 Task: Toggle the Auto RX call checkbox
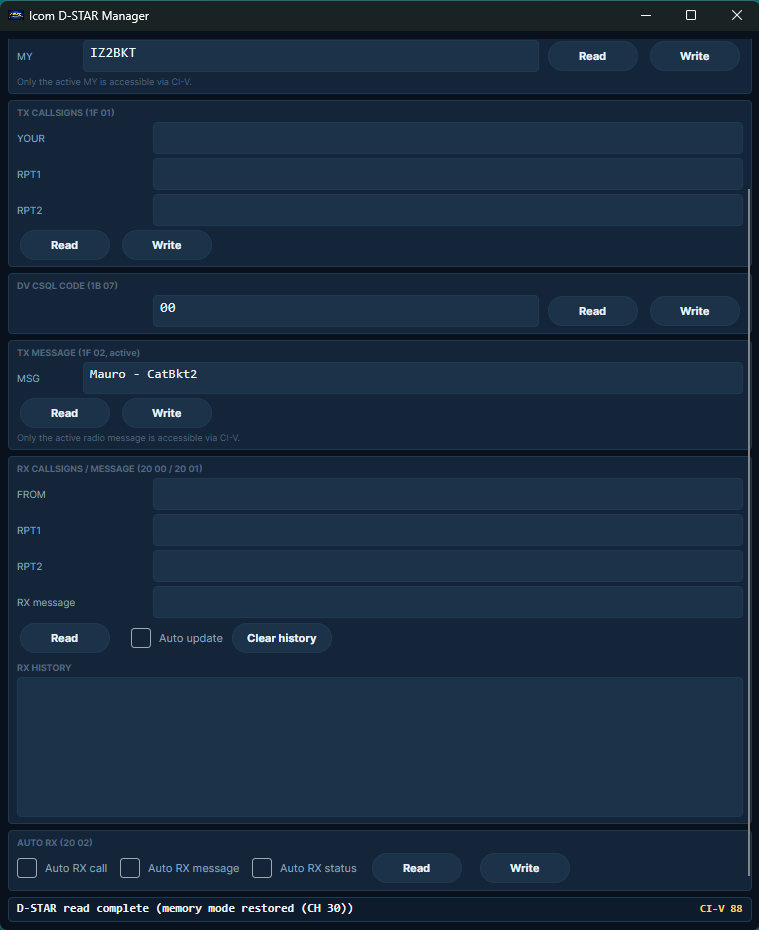click(x=27, y=868)
